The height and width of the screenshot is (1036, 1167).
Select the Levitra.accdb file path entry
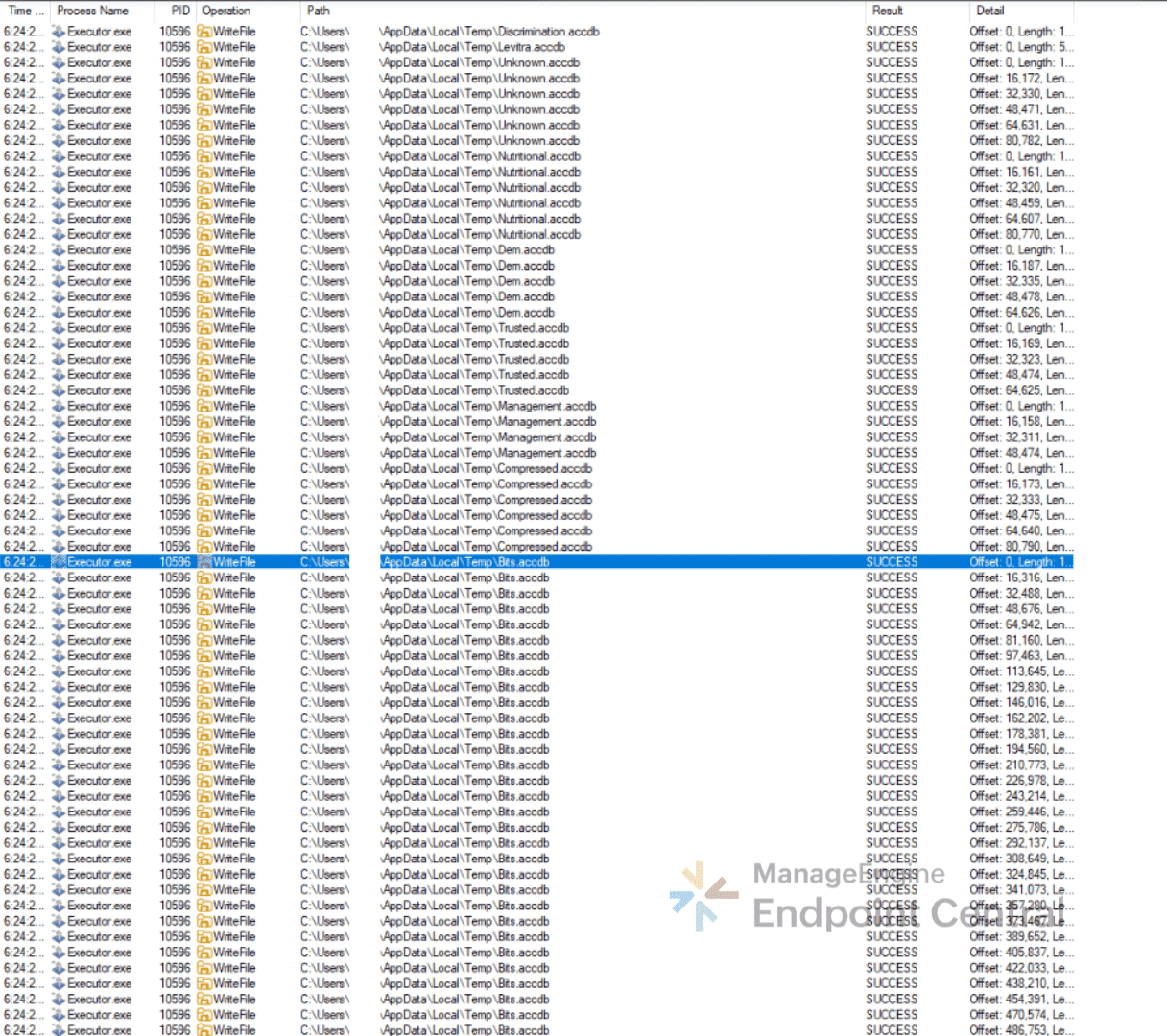(472, 47)
